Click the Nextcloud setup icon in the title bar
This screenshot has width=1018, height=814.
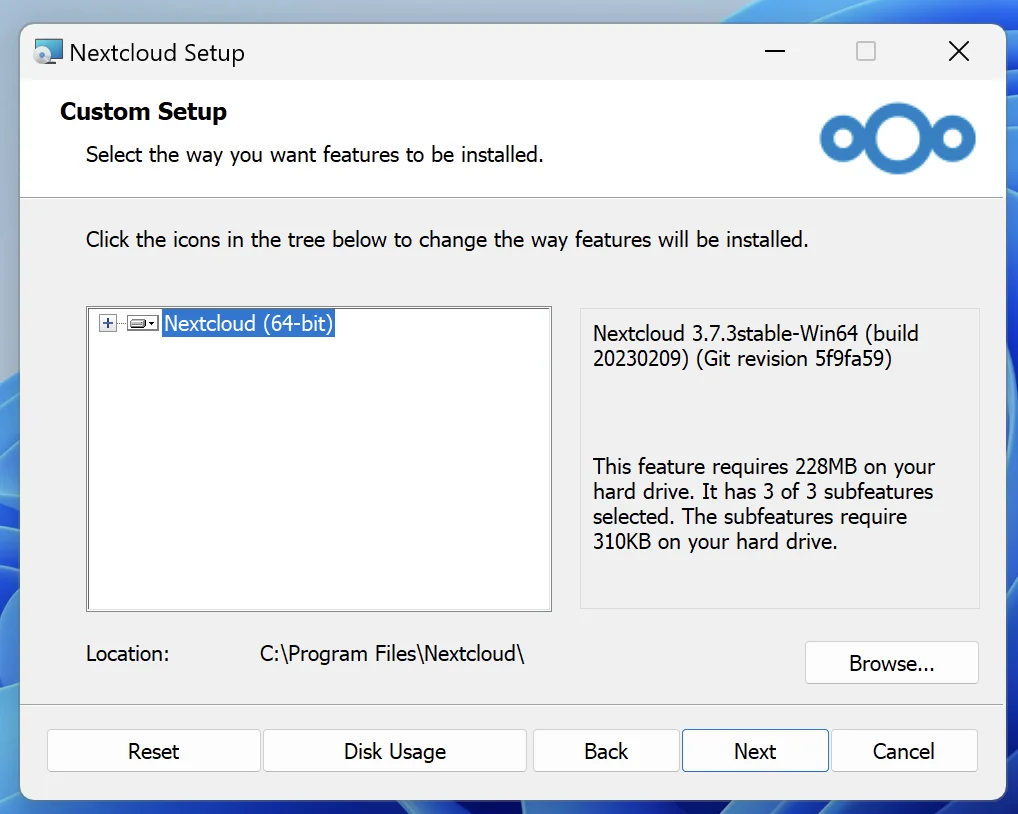tap(47, 51)
